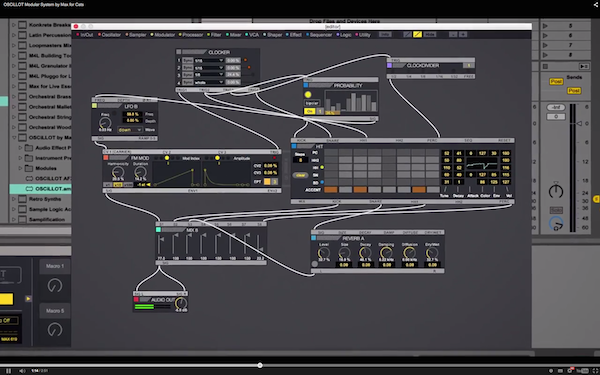Expand the Konkrete Breaks pack in browser
The image size is (600, 375).
pos(14,25)
